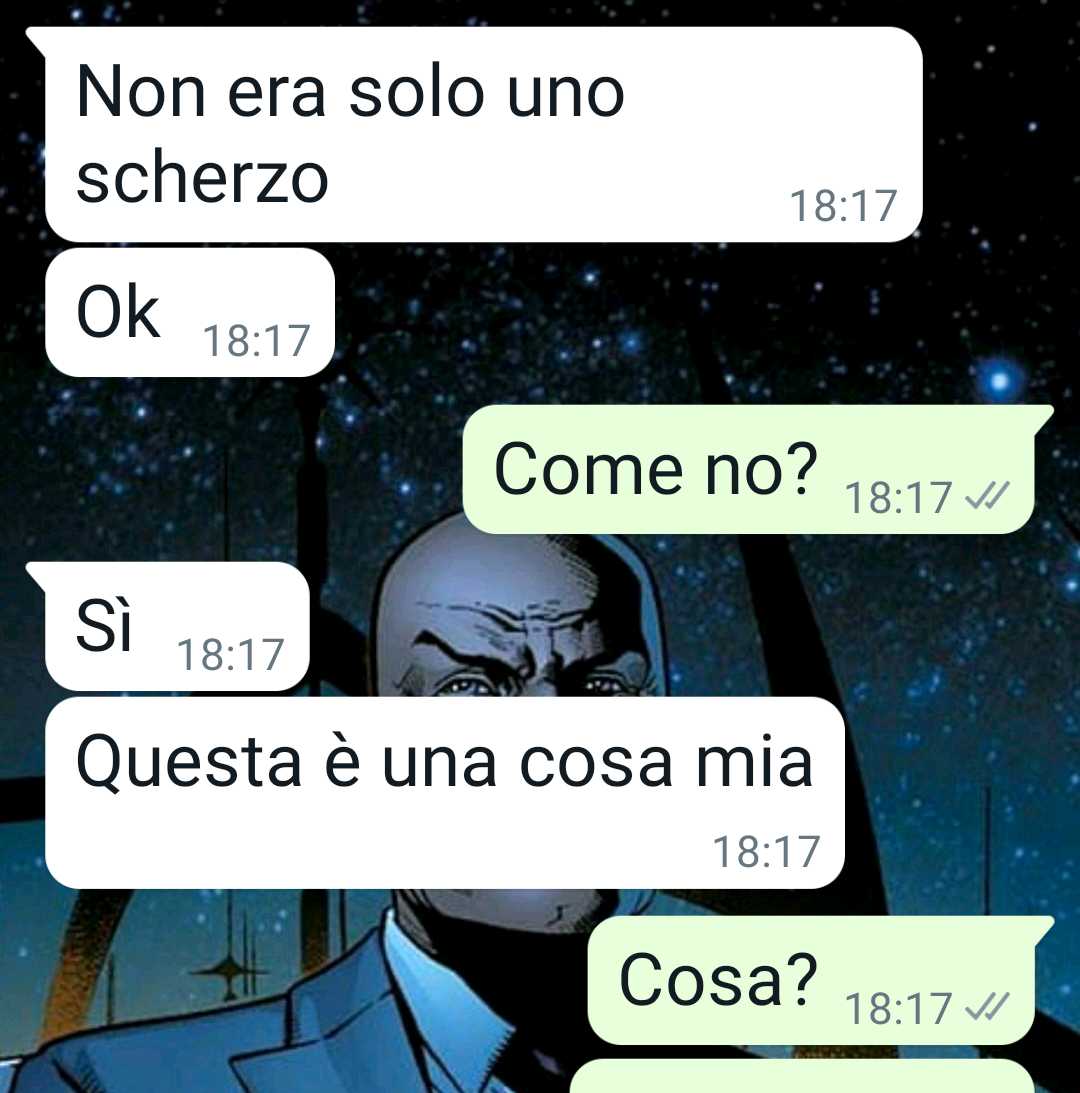Click the 18:17 timestamp beside "Cosa?"
This screenshot has width=1080, height=1093.
(898, 1008)
